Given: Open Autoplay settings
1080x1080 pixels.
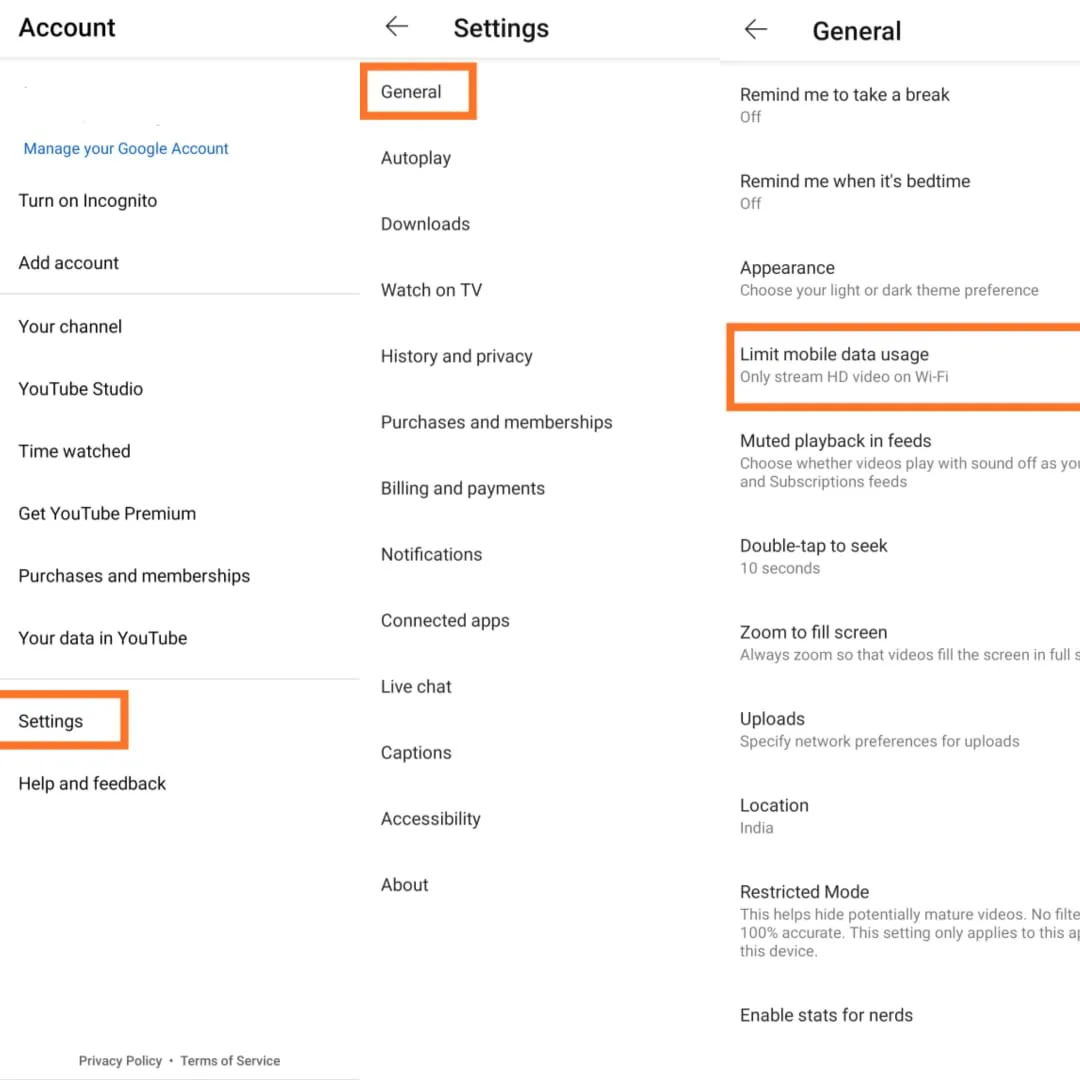Looking at the screenshot, I should click(416, 158).
